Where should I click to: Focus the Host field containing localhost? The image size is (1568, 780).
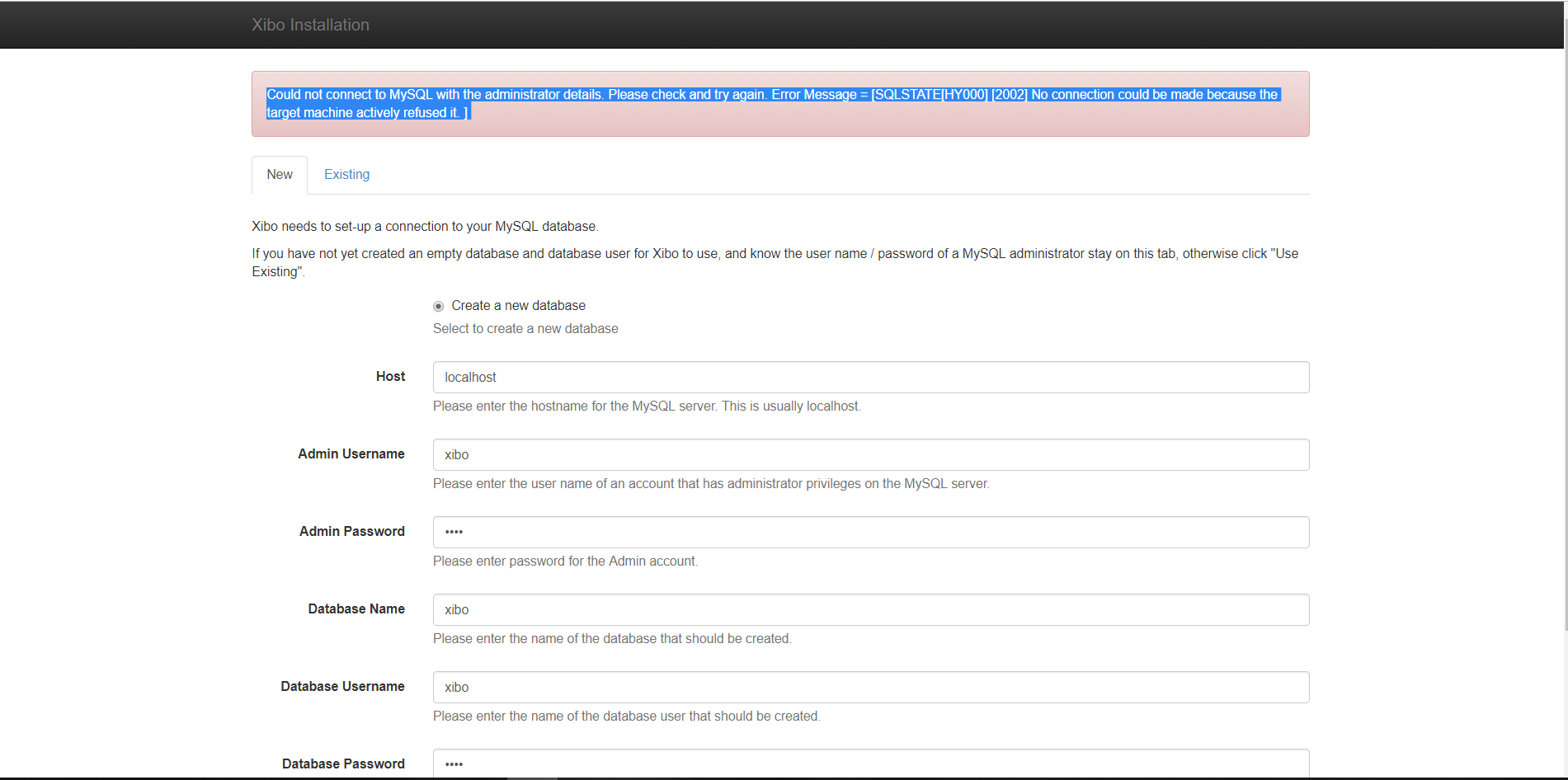(x=870, y=378)
